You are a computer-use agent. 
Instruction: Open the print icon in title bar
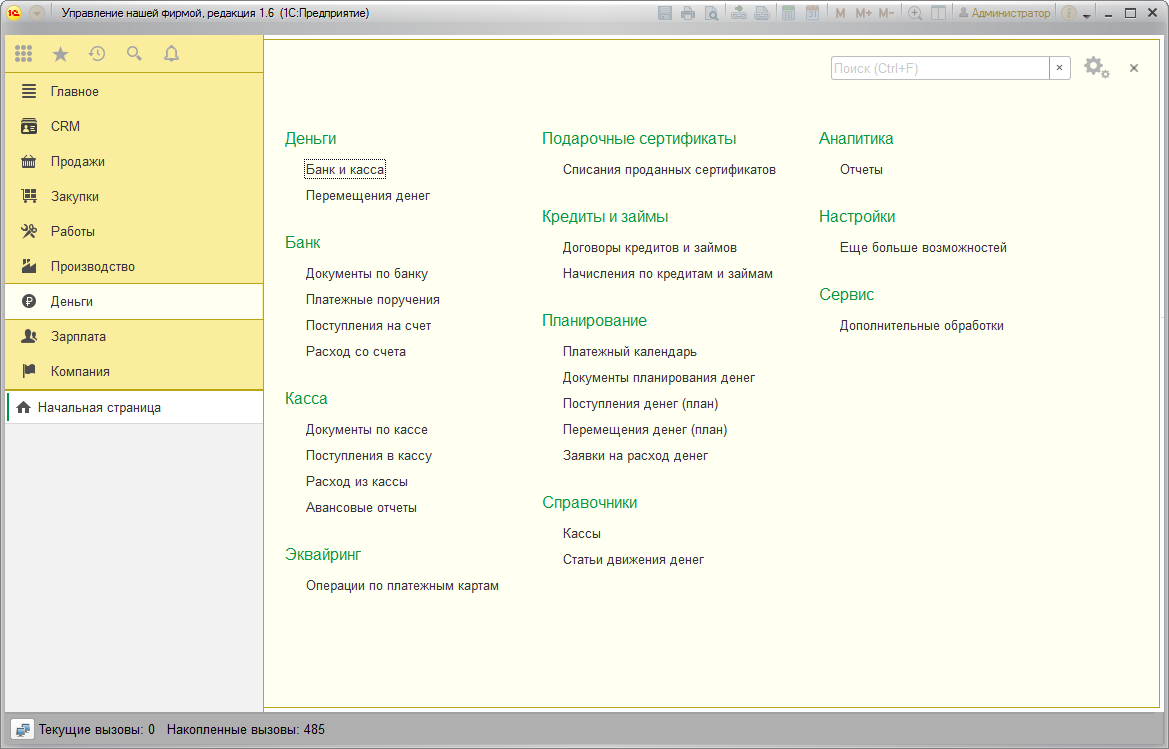[x=688, y=13]
